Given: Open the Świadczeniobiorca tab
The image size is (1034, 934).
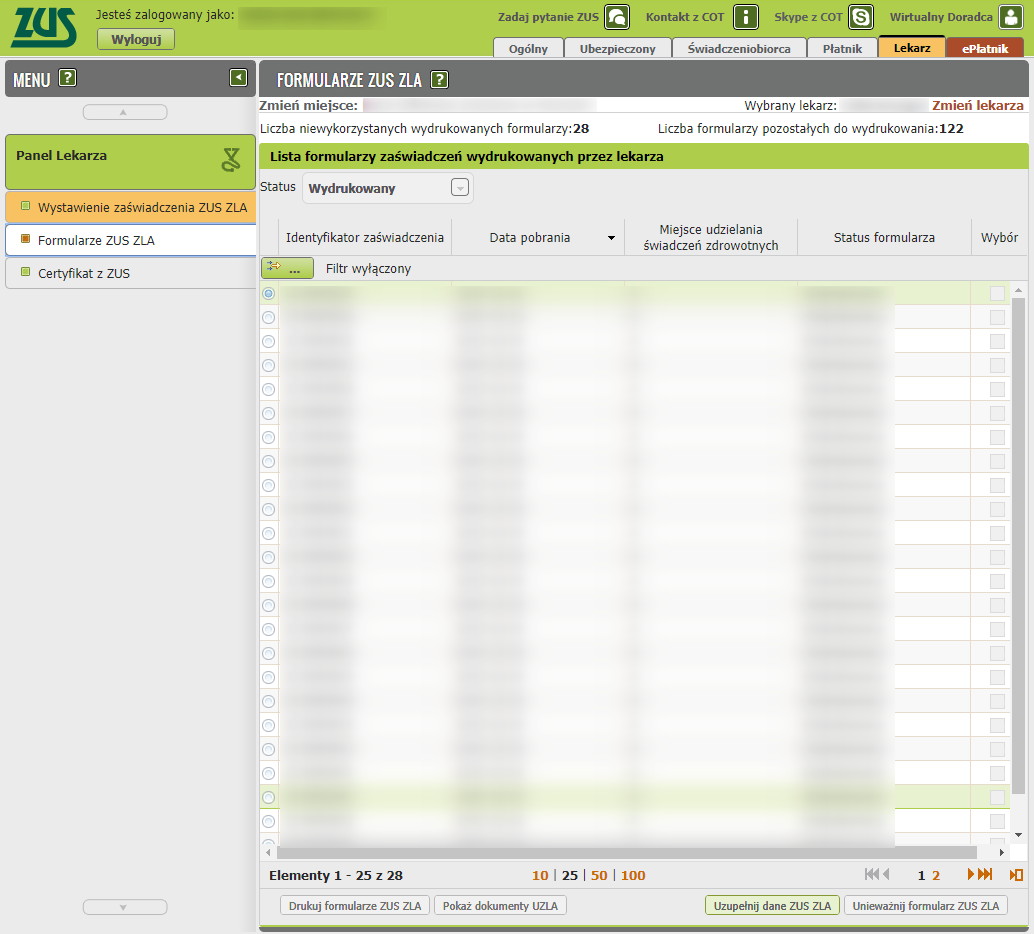Looking at the screenshot, I should (x=739, y=48).
